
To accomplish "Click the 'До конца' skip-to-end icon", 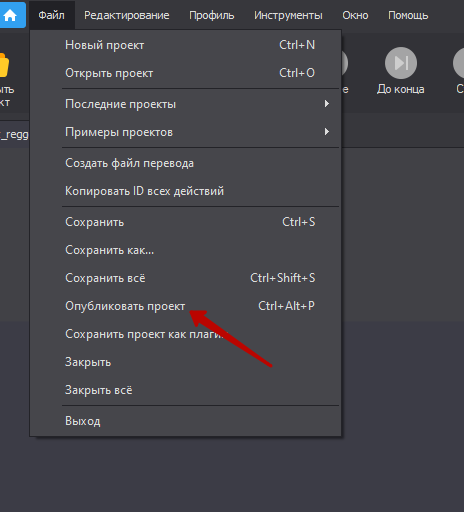I will coord(401,63).
